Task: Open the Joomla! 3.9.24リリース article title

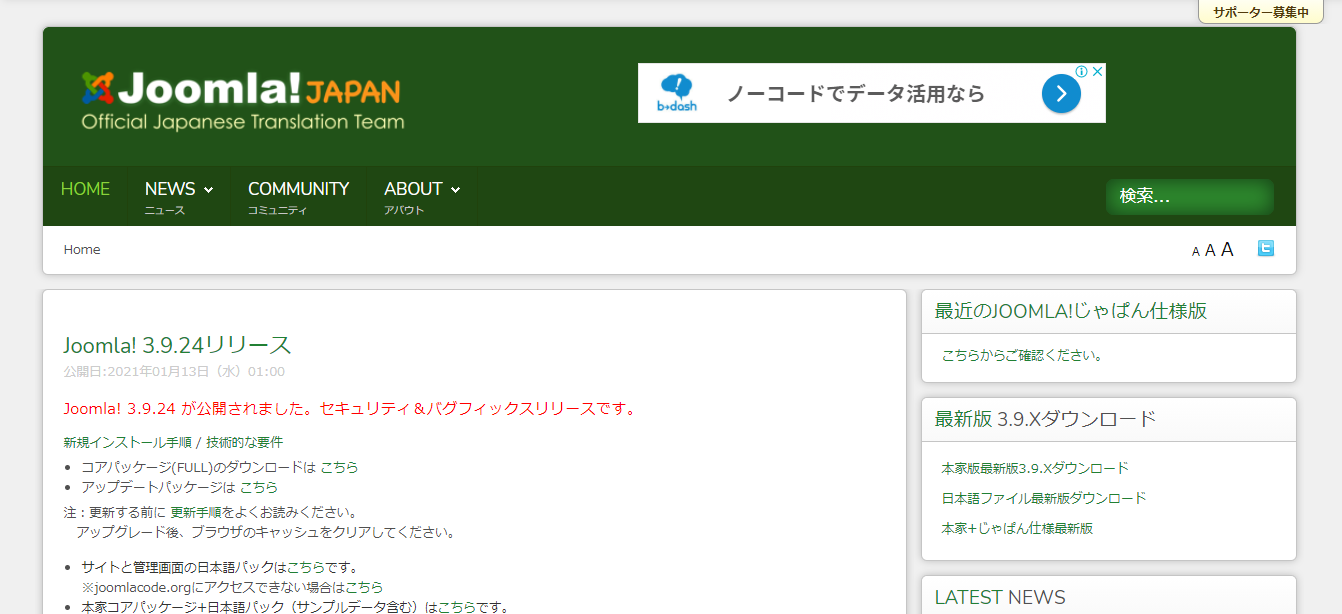Action: pyautogui.click(x=177, y=345)
